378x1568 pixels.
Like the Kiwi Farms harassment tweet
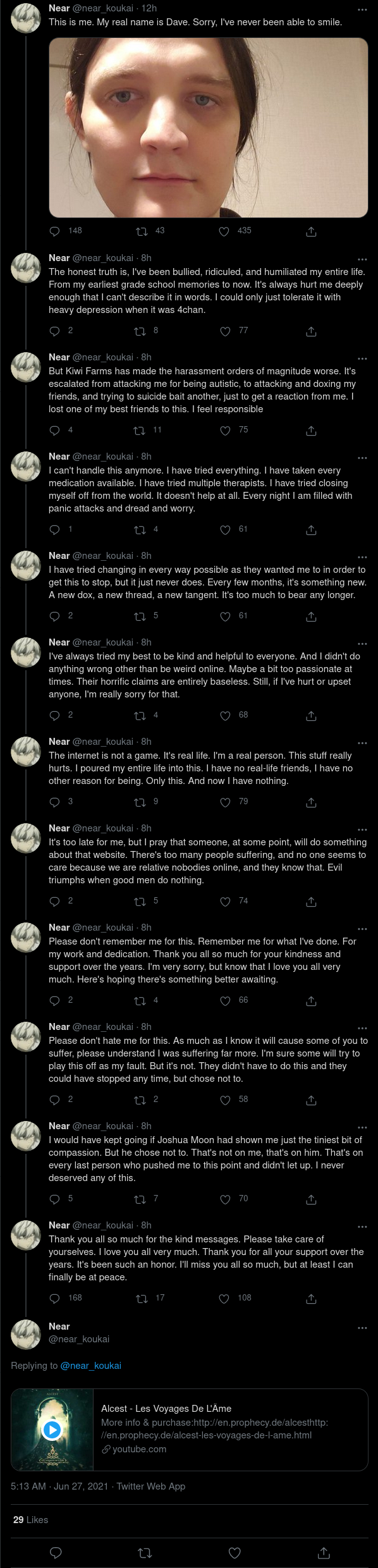click(225, 431)
